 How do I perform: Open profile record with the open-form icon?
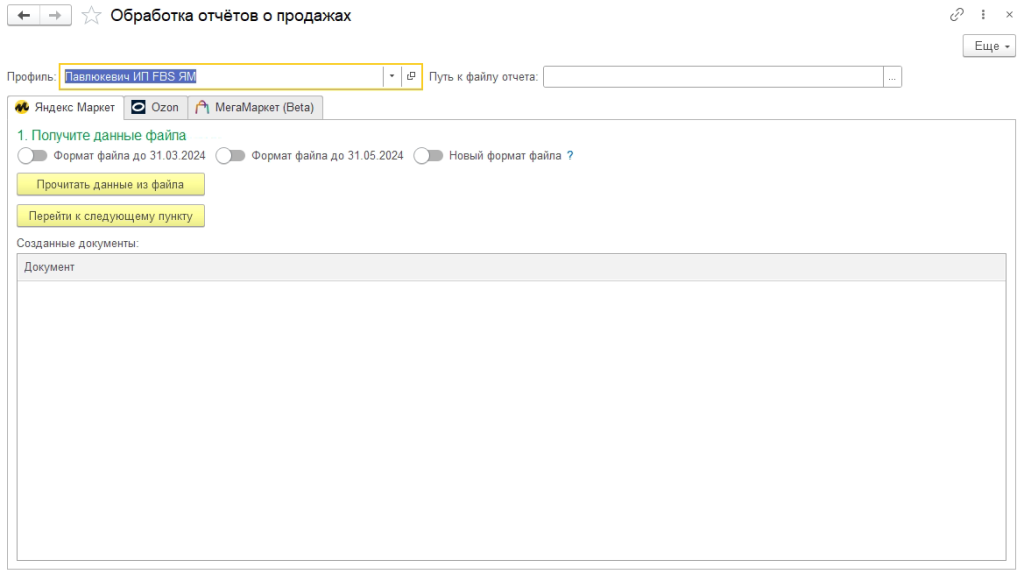[x=411, y=76]
